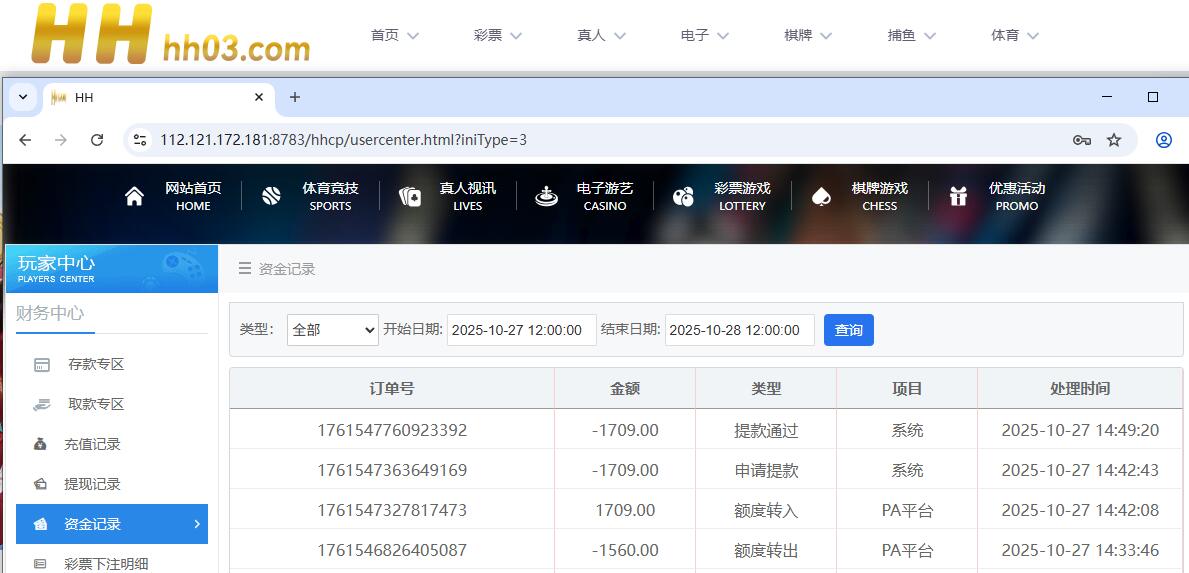Open 体育竞技 Sports basketball icon
This screenshot has width=1189, height=573.
click(x=271, y=196)
